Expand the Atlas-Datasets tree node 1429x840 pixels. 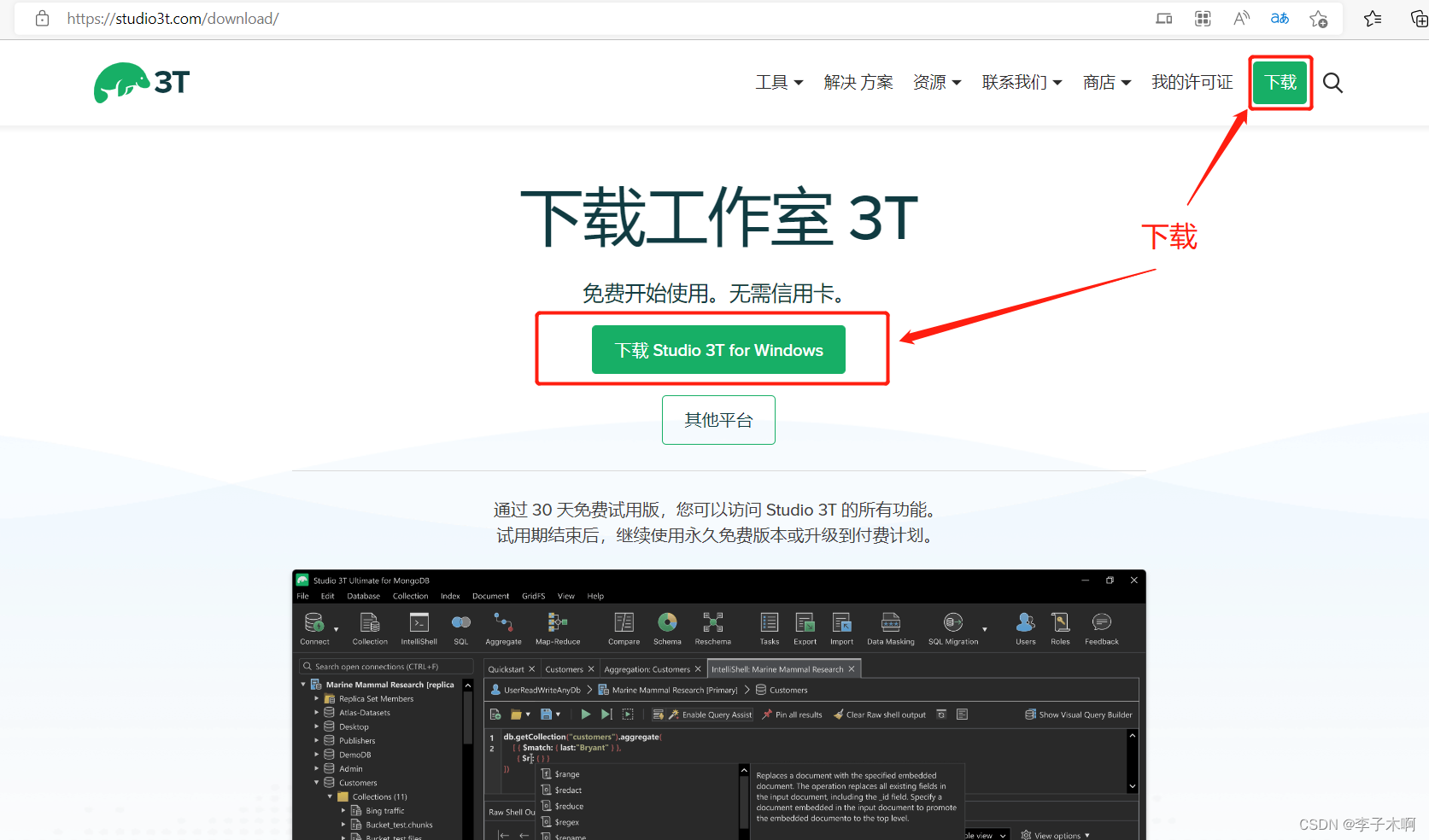(317, 713)
